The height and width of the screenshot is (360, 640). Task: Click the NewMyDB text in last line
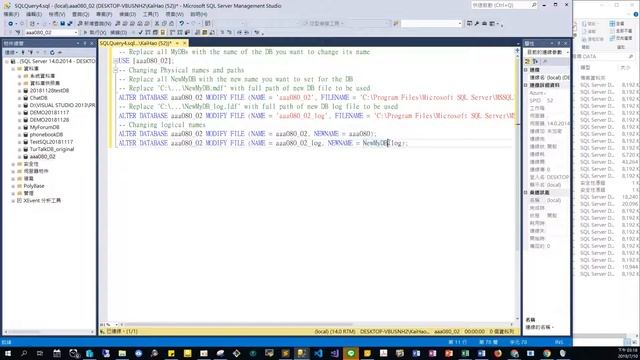pos(376,143)
